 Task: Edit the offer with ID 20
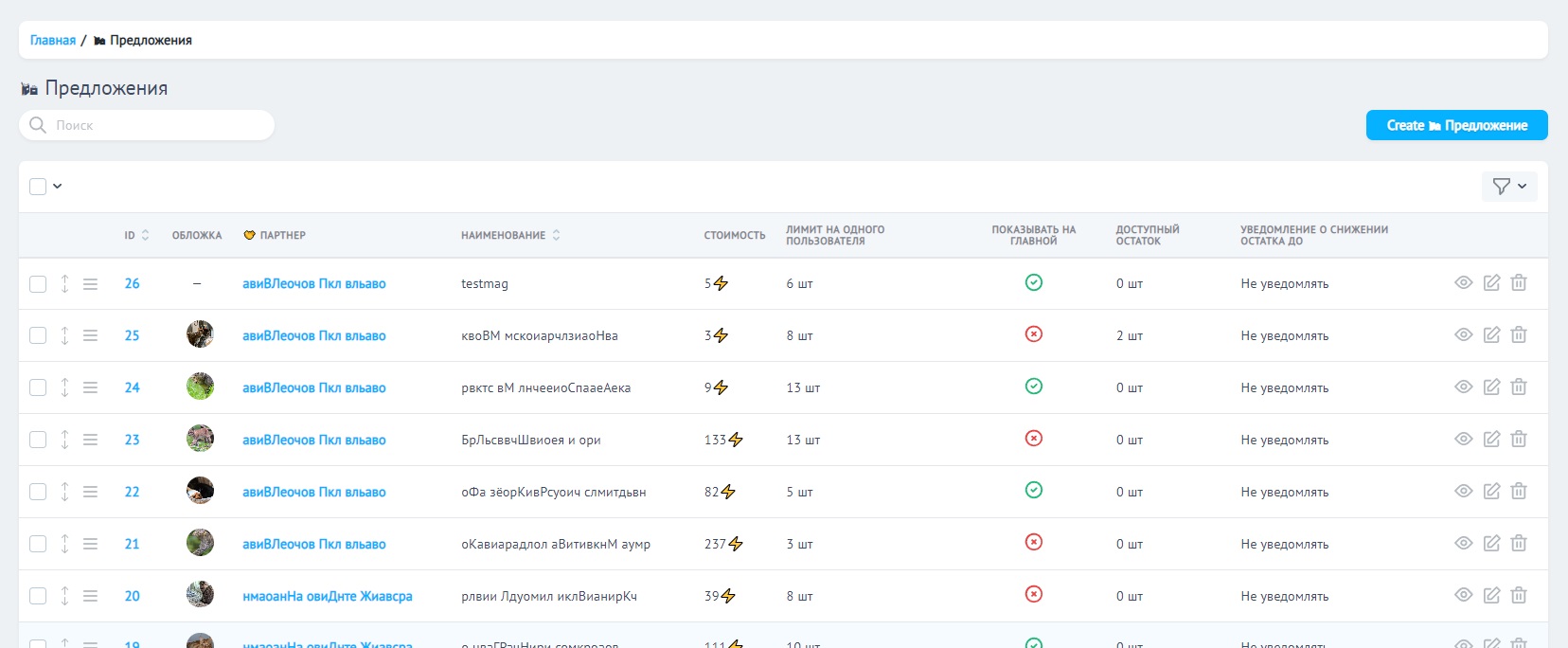(1491, 596)
